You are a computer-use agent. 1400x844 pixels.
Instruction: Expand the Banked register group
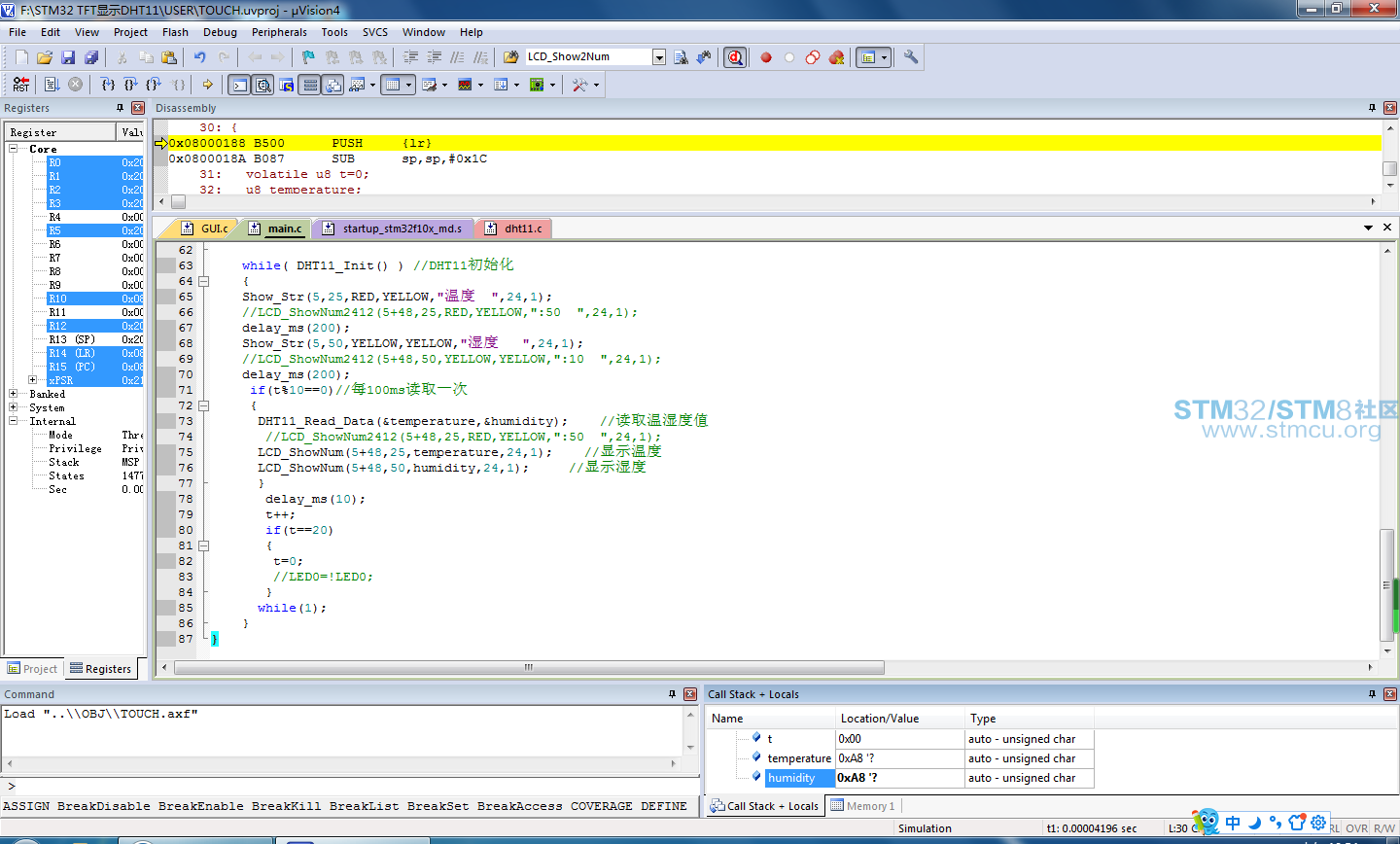click(x=14, y=394)
